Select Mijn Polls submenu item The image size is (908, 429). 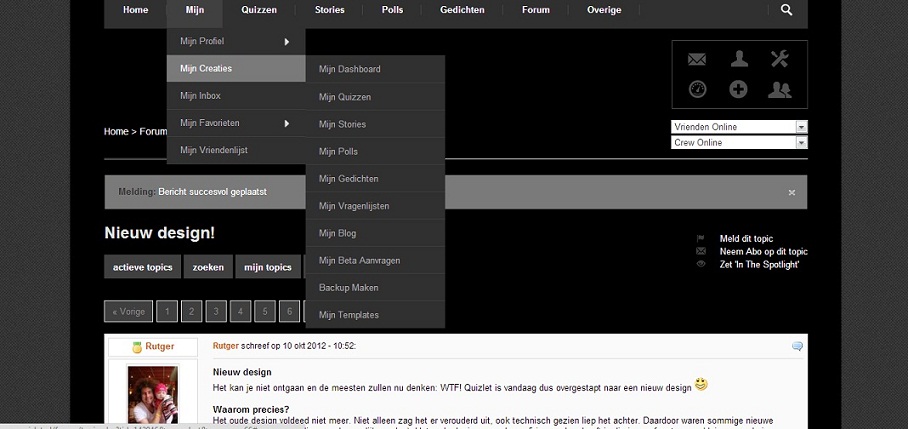pyautogui.click(x=375, y=151)
